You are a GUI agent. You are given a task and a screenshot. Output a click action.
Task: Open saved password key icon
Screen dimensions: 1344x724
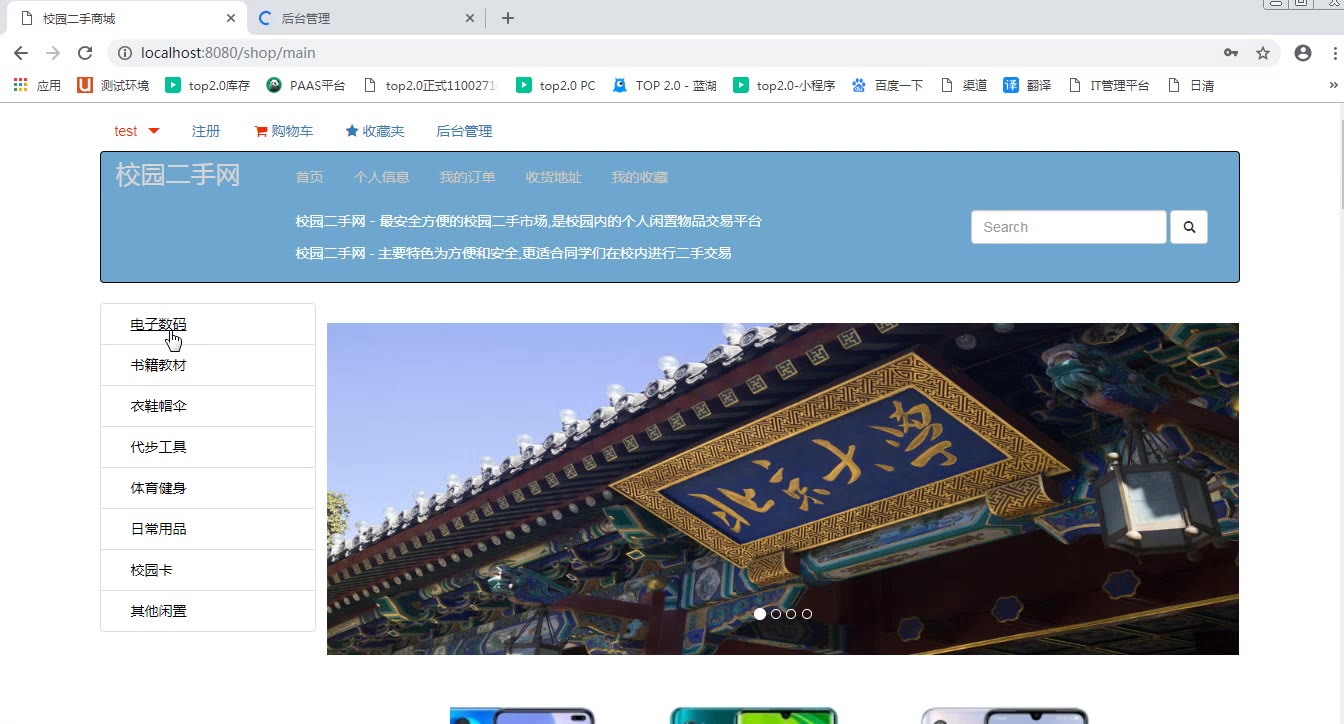(x=1231, y=53)
